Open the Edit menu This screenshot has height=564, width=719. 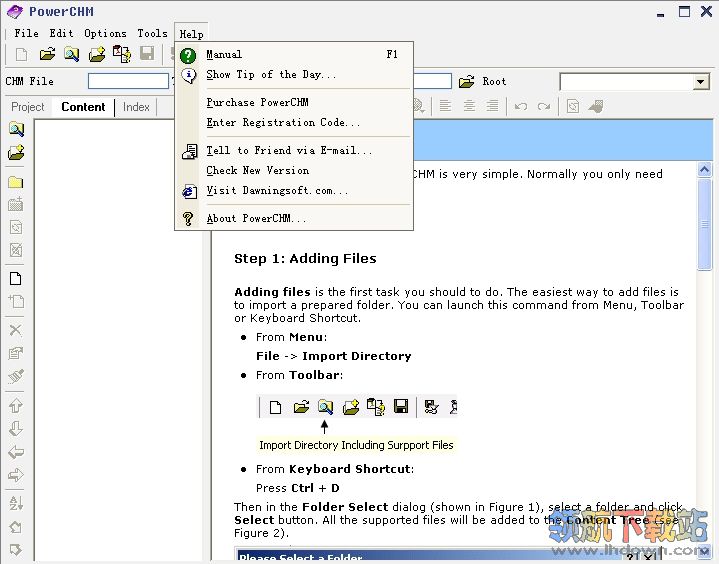61,33
